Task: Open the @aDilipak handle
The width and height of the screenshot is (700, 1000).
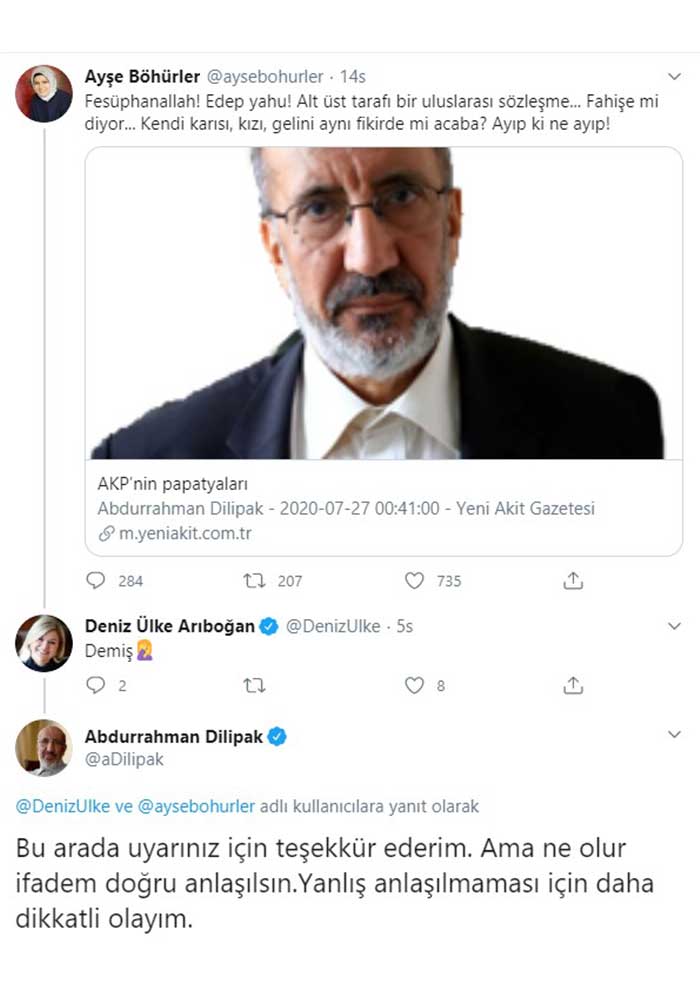Action: [x=124, y=759]
